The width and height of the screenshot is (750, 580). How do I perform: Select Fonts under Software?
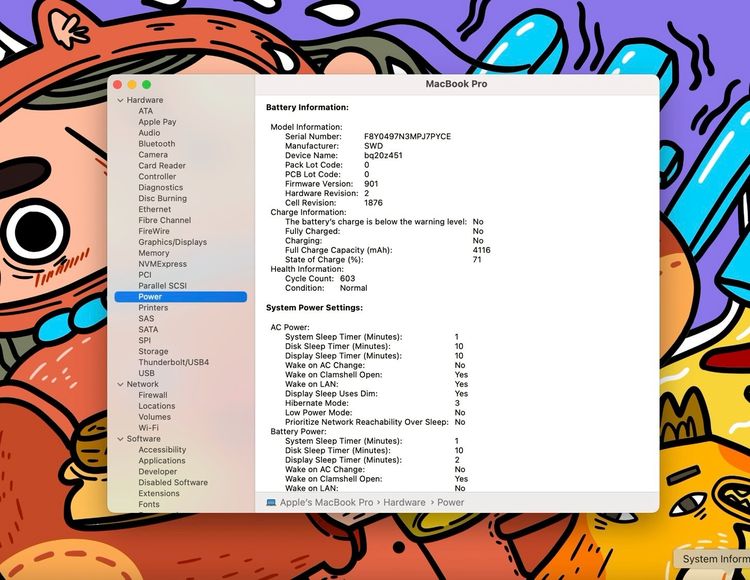click(x=149, y=504)
